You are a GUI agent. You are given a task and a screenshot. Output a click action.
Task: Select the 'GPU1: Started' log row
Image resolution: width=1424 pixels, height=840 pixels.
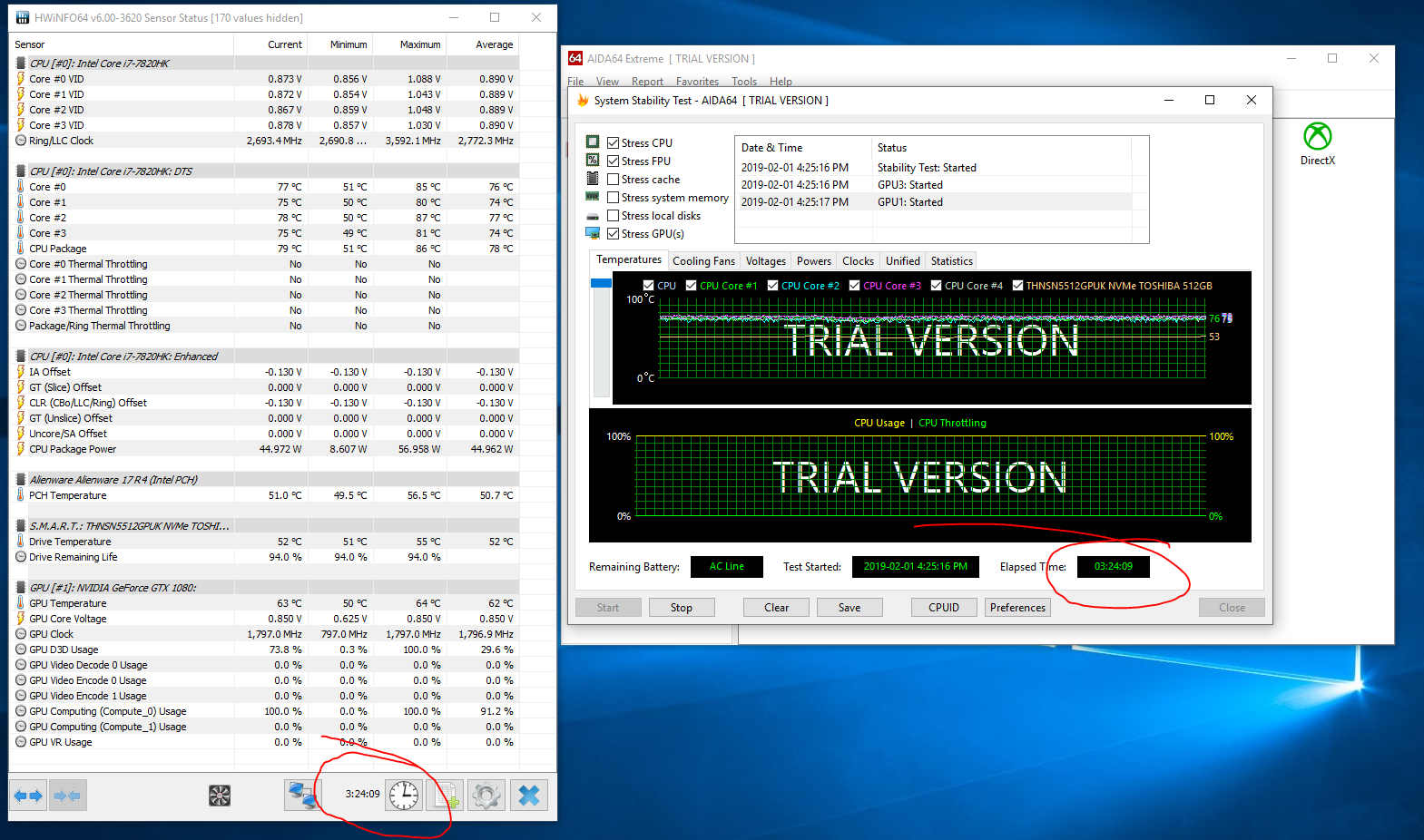click(935, 202)
